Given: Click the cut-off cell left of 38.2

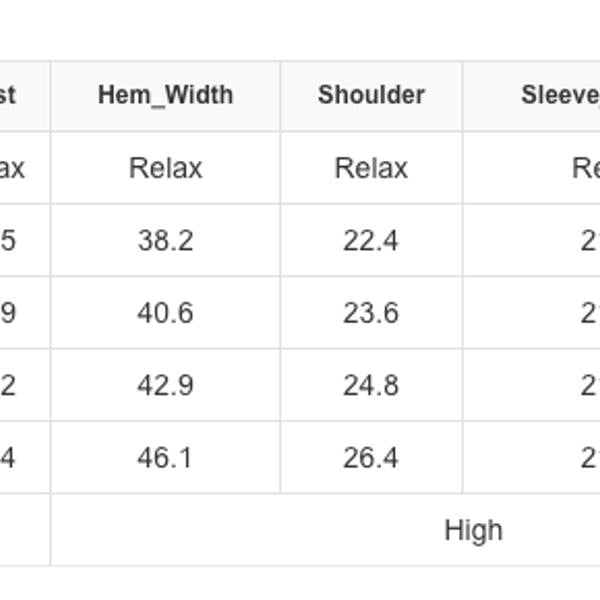Looking at the screenshot, I should tap(20, 241).
